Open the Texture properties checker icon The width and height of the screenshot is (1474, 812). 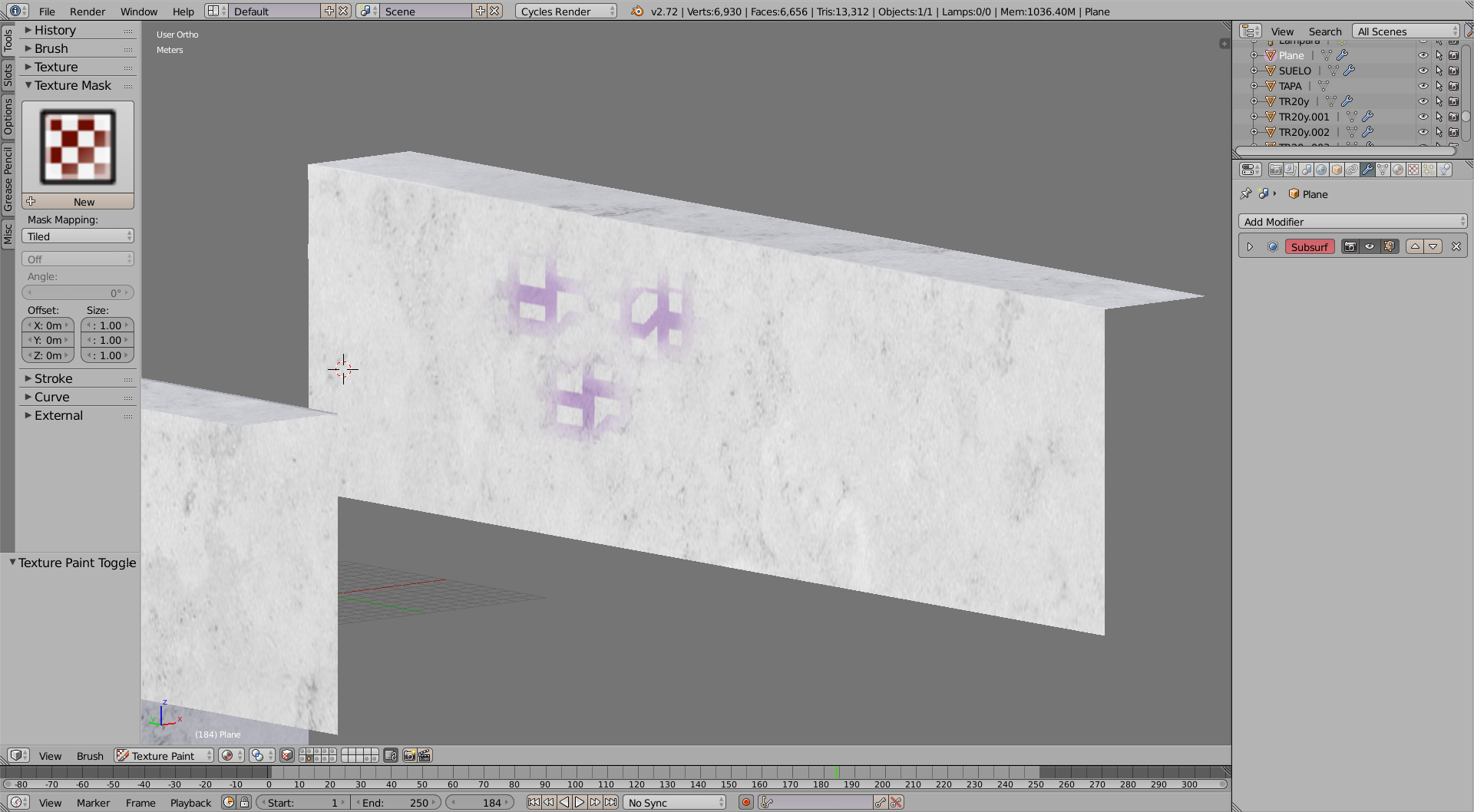(1413, 170)
